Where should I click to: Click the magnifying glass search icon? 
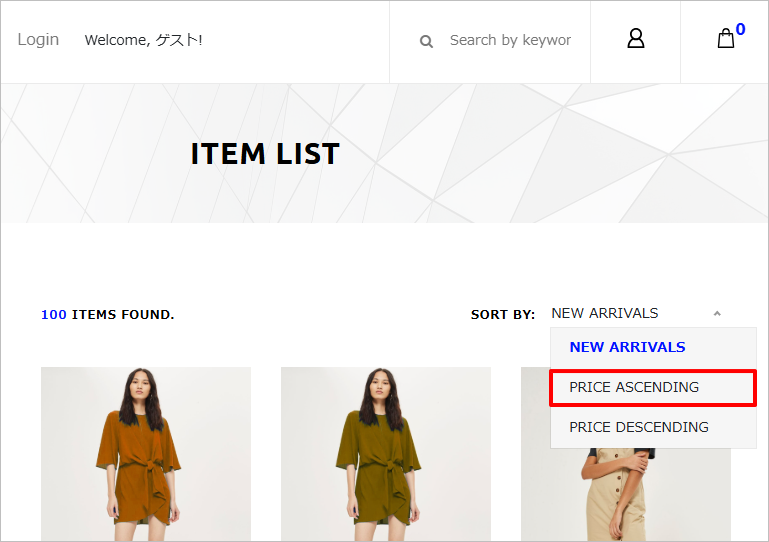point(426,42)
